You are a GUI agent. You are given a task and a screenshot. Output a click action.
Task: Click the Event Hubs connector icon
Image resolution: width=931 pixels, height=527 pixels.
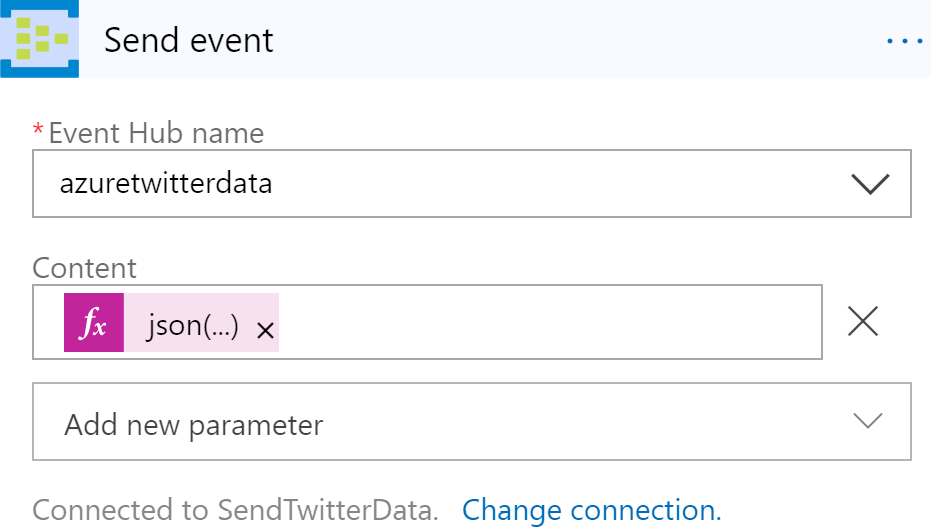tap(40, 39)
